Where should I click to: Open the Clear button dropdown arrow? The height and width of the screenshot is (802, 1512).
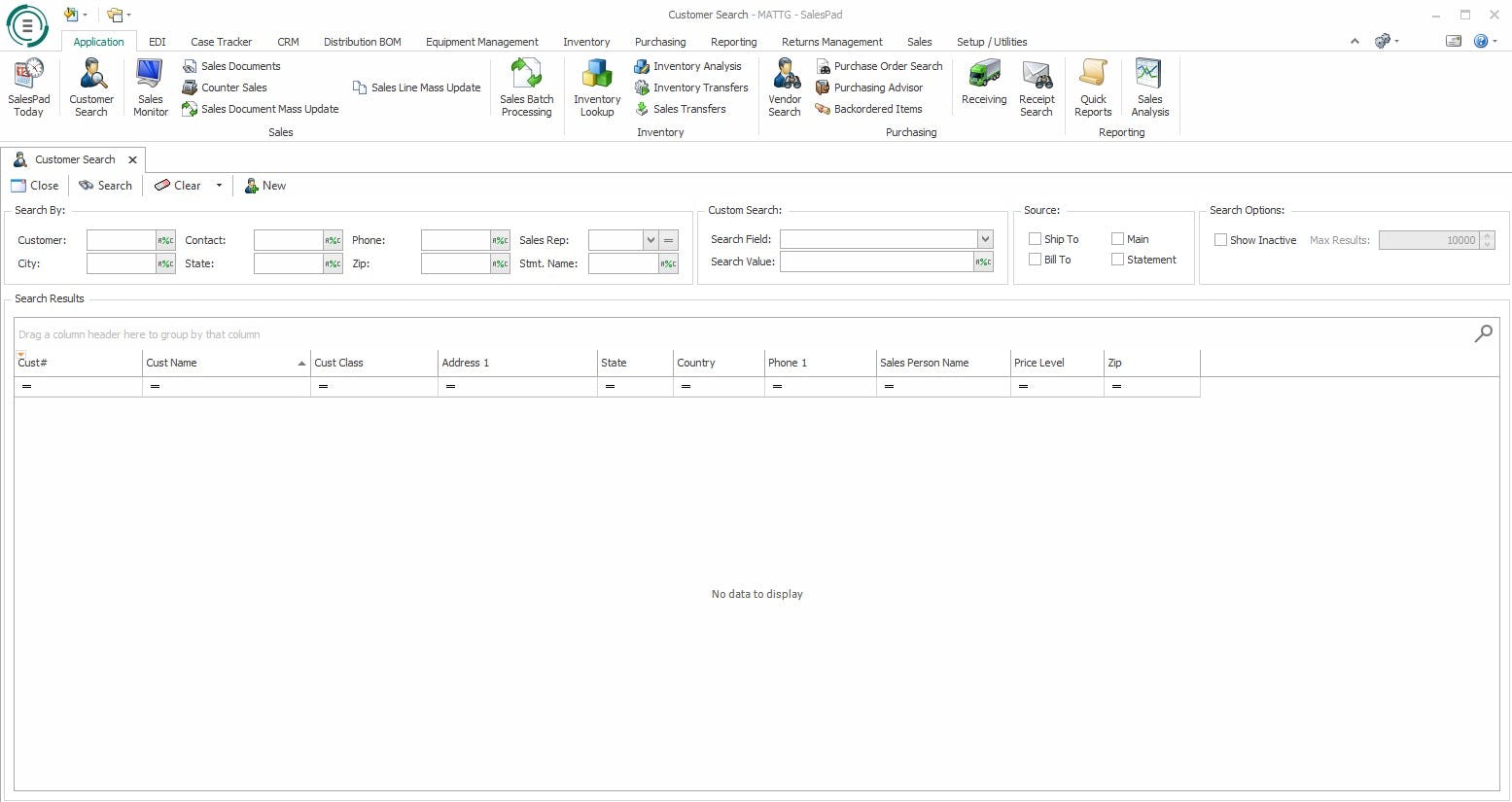point(219,186)
